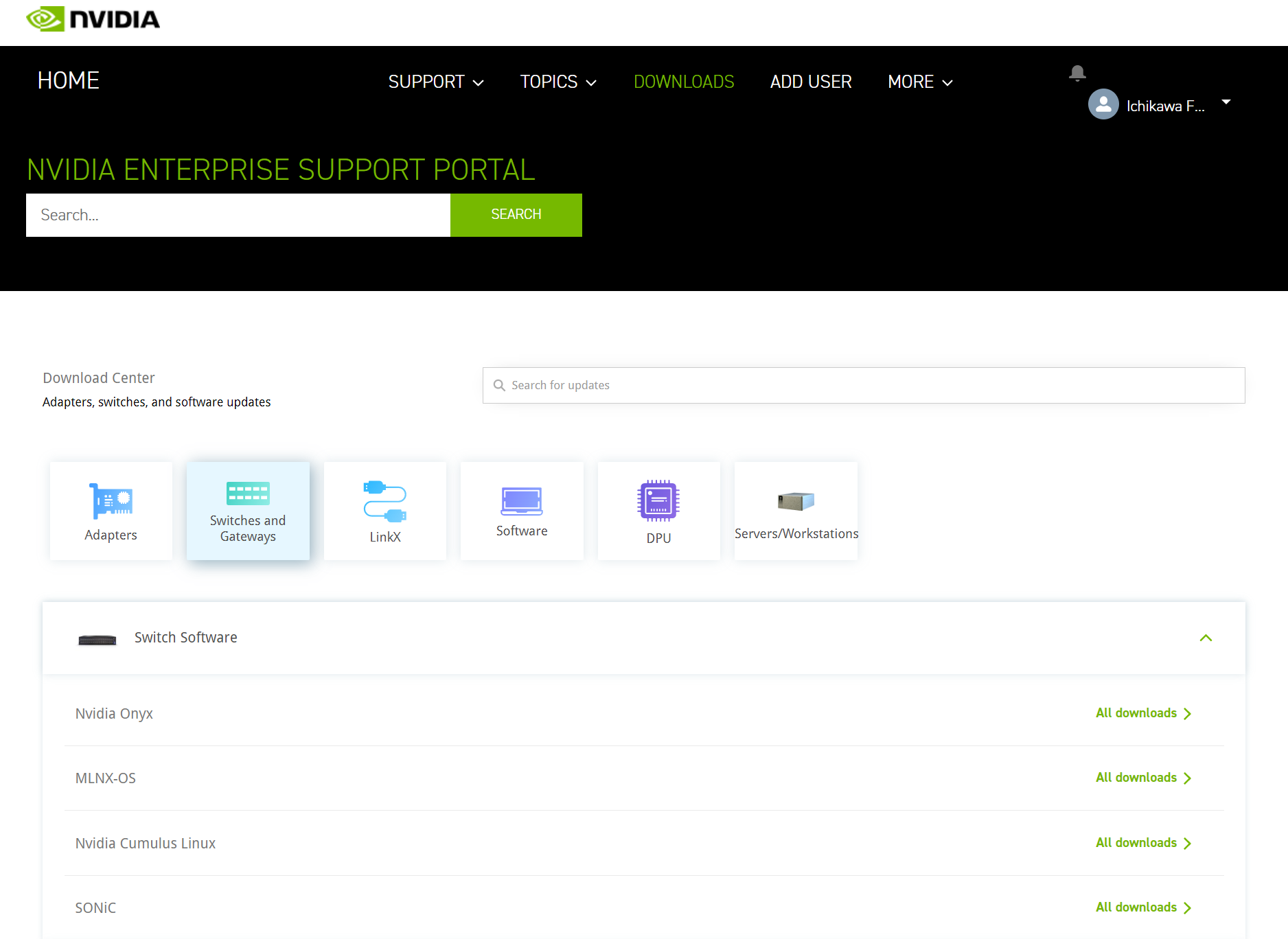Select the Adapters category icon
Viewport: 1288px width, 939px height.
pos(111,511)
